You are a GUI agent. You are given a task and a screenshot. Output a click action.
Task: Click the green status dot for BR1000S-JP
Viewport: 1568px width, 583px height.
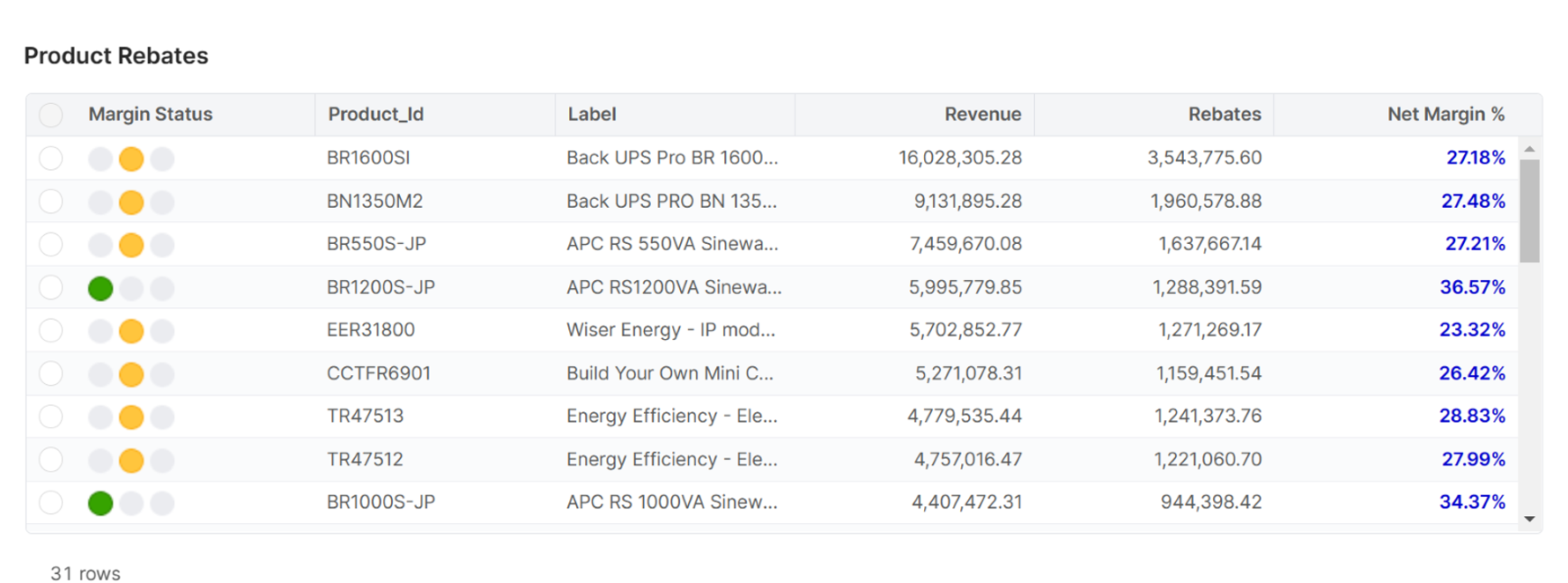coord(100,503)
